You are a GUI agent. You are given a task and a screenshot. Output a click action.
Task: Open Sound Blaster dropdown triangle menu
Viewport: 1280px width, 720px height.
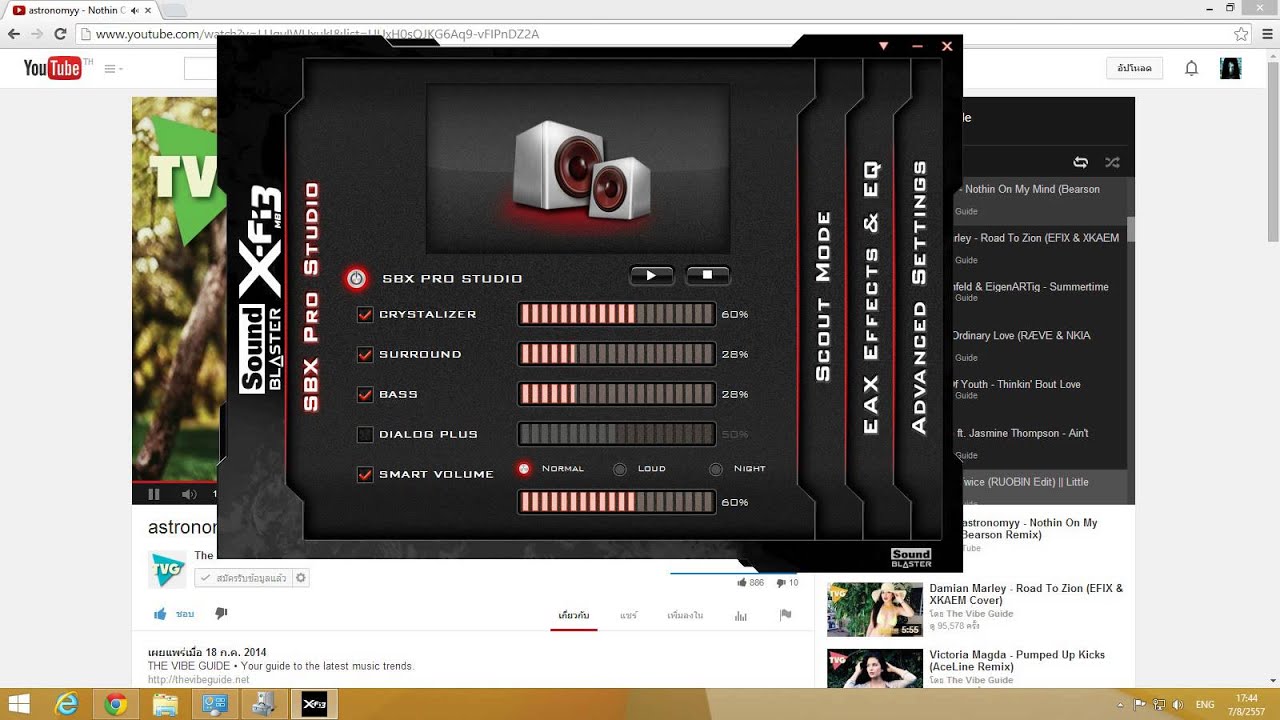click(x=883, y=46)
